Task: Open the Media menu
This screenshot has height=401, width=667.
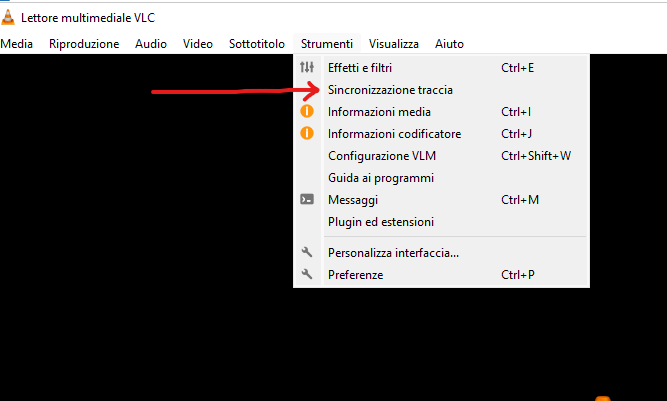Action: coord(17,44)
